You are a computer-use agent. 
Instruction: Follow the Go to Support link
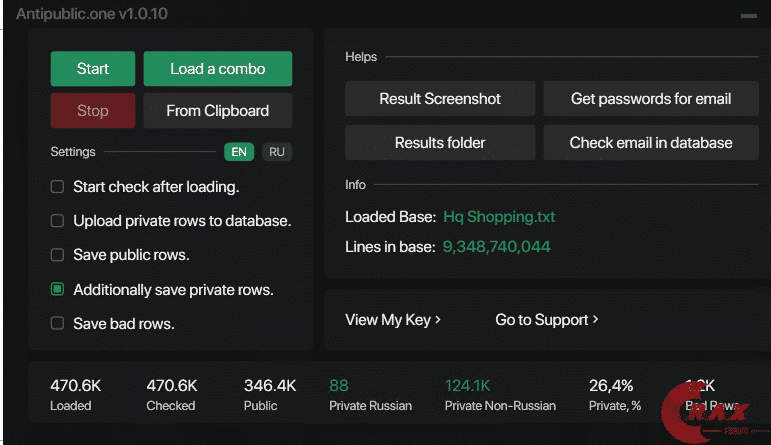tap(546, 320)
